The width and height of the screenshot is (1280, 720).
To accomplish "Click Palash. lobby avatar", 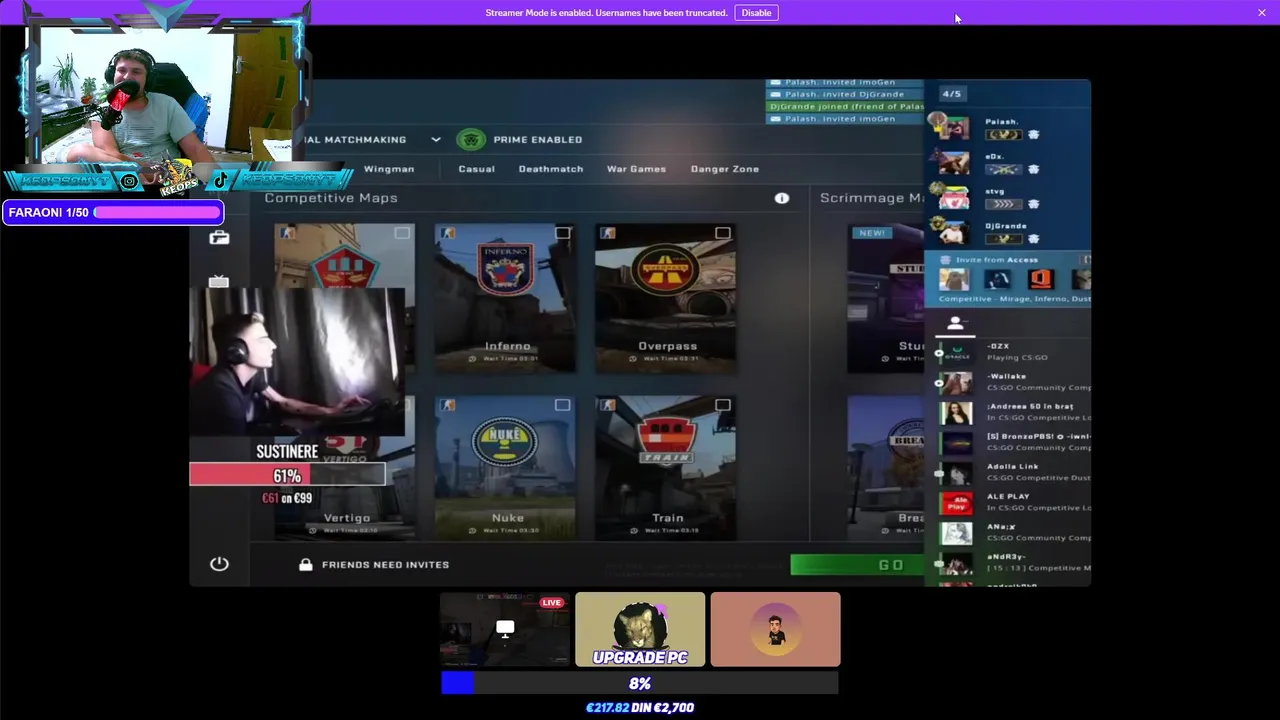I will click(x=953, y=128).
